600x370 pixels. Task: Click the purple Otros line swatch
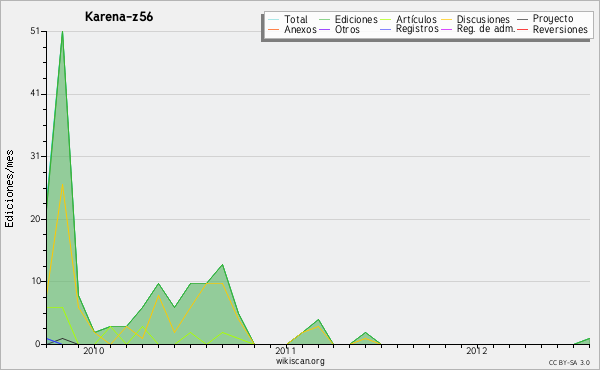(324, 29)
